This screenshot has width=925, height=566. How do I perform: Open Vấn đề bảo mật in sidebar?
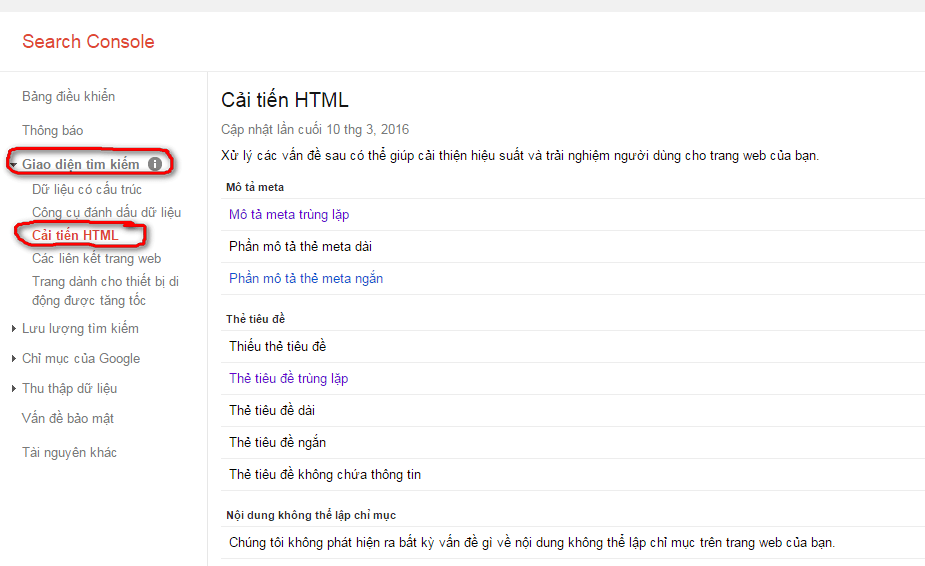(68, 419)
